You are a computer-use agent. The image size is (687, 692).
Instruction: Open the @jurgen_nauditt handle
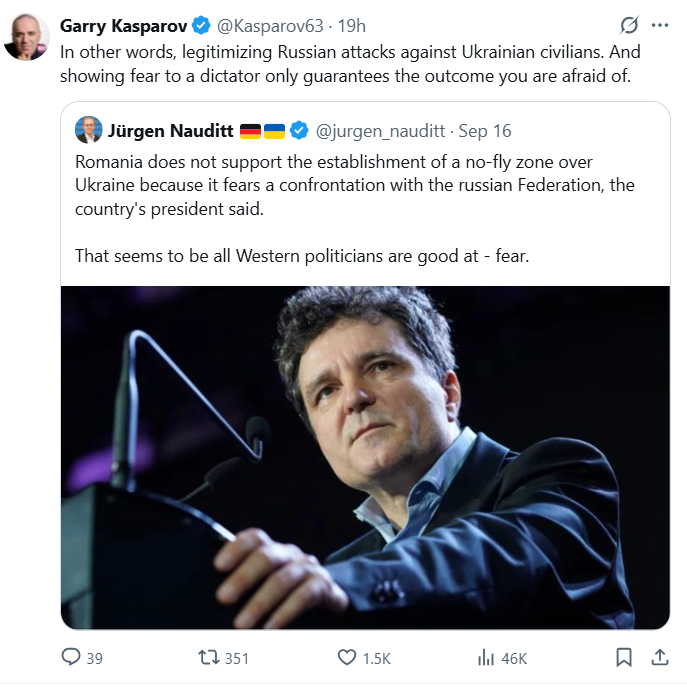[x=381, y=131]
